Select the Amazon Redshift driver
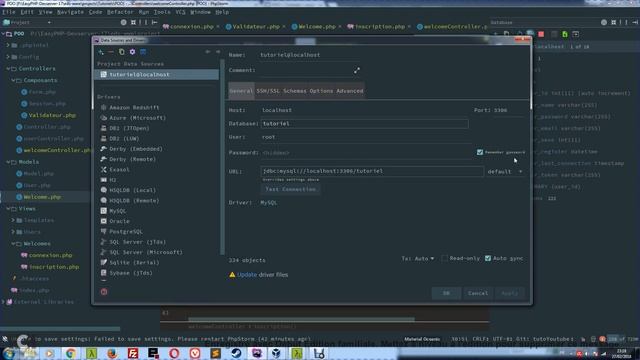The image size is (640, 360). click(x=134, y=107)
